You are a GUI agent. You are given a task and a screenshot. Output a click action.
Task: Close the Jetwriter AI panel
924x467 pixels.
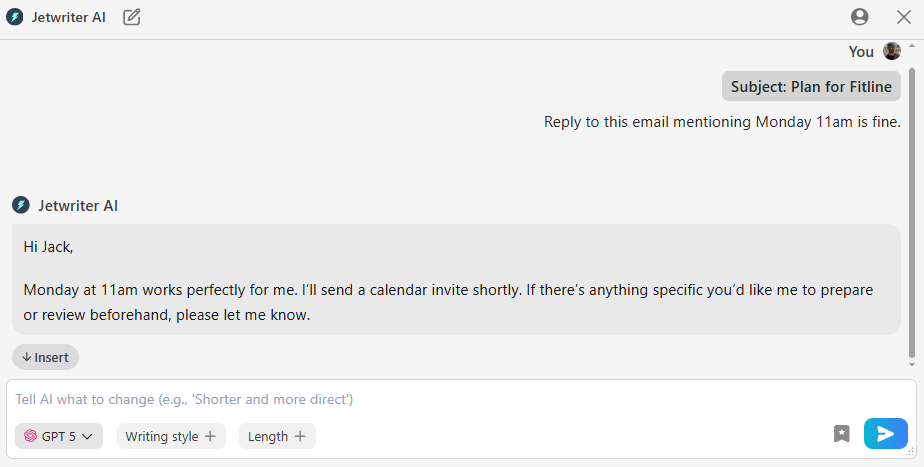tap(904, 17)
